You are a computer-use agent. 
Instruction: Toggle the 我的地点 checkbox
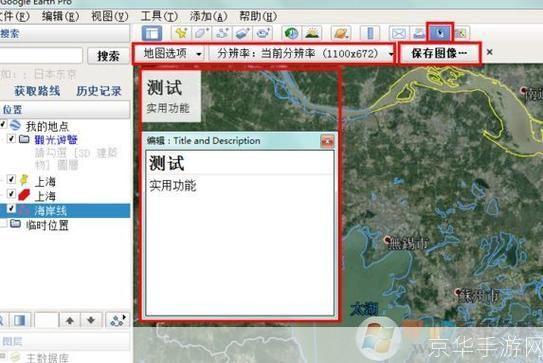tap(3, 124)
